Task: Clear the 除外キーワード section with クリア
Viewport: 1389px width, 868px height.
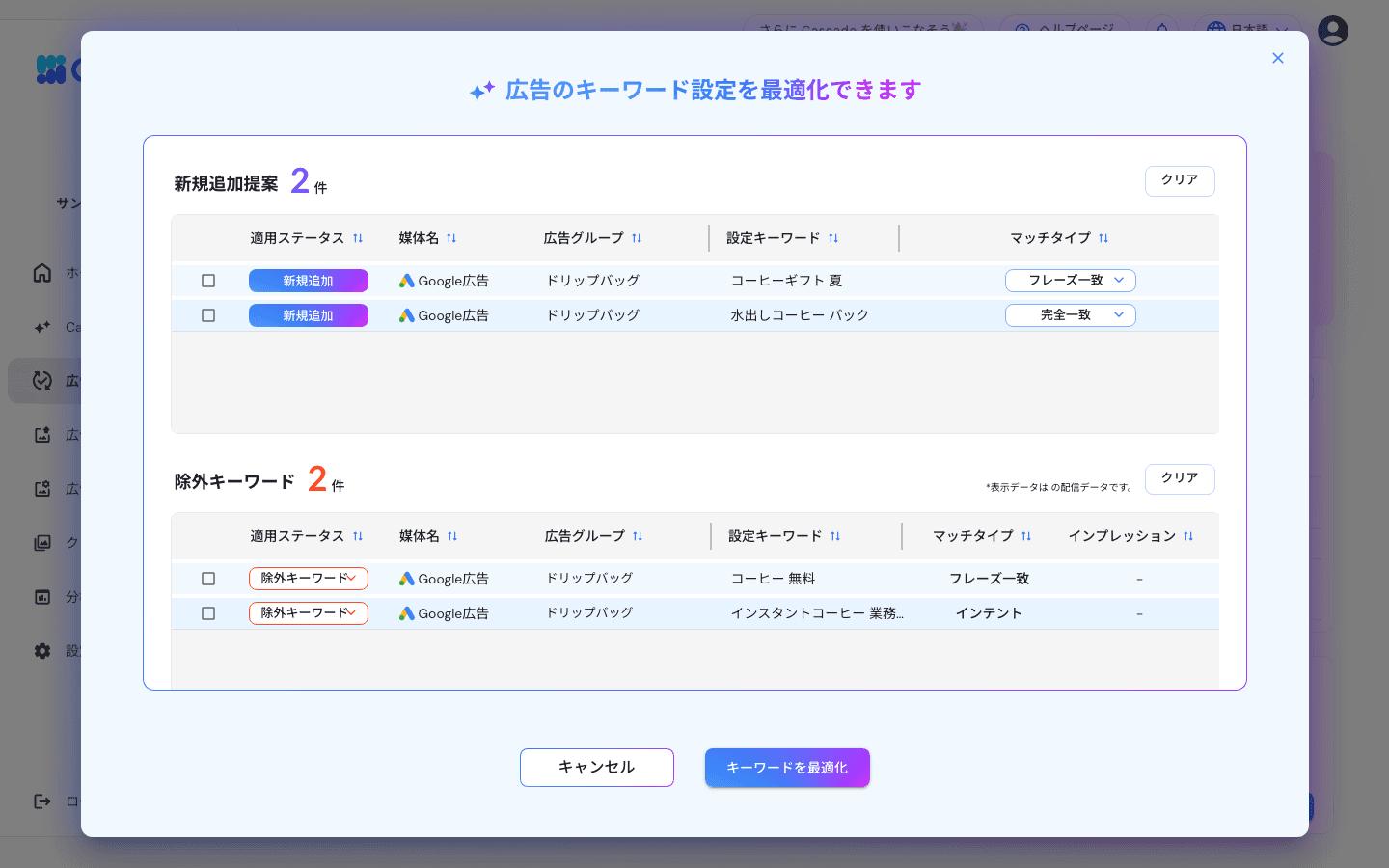Action: point(1180,478)
